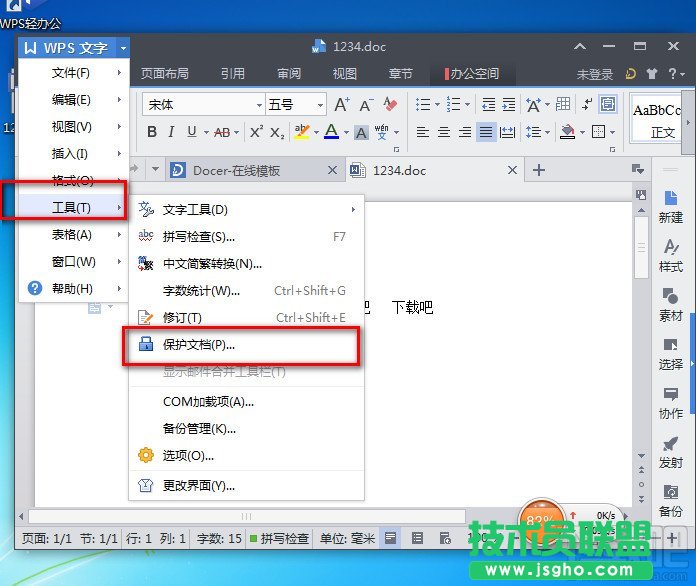696x586 pixels.
Task: Switch to 页面布局 ribbon tab
Action: pos(165,73)
